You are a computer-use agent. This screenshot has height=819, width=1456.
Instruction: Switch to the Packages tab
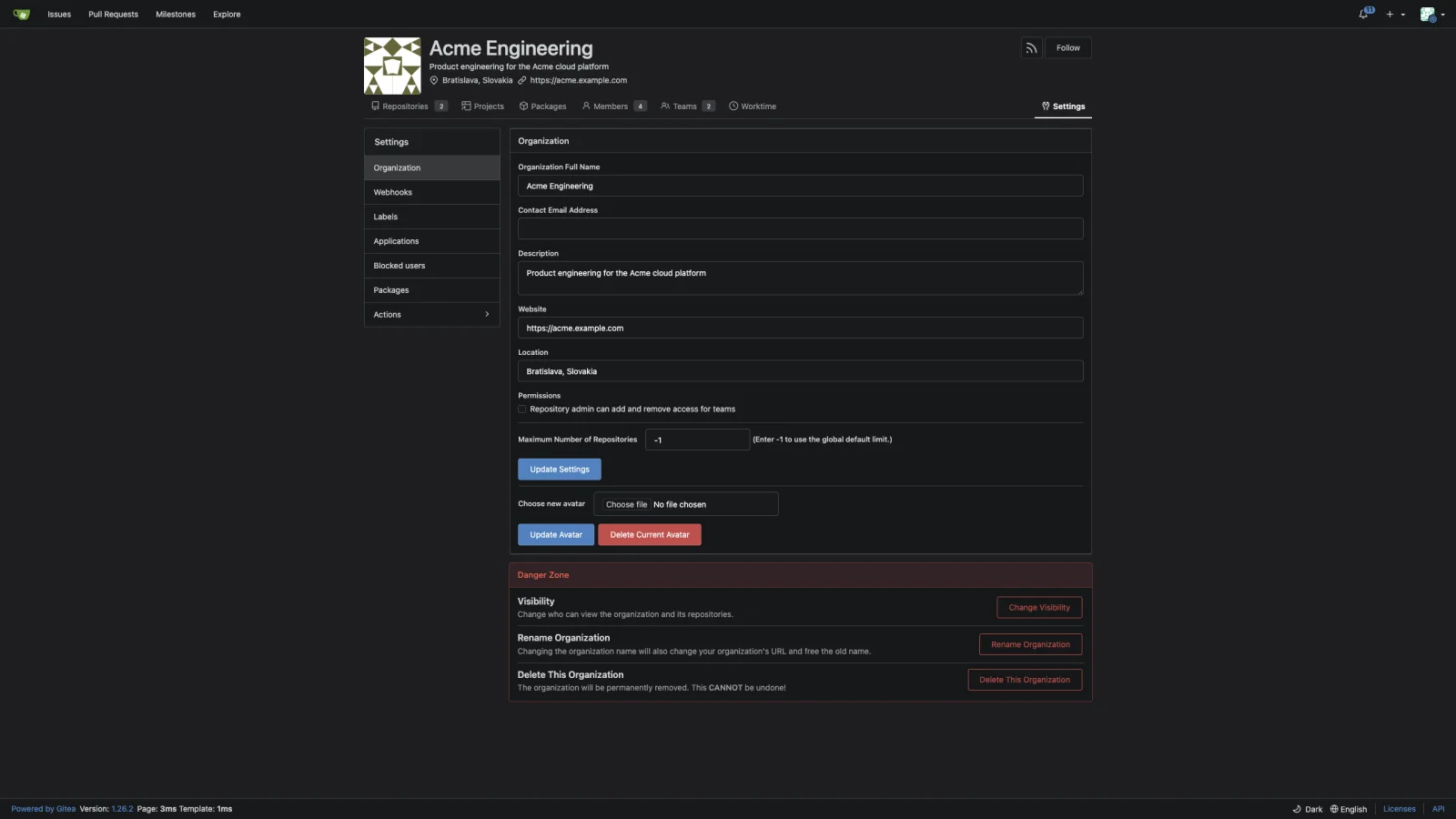pos(542,106)
